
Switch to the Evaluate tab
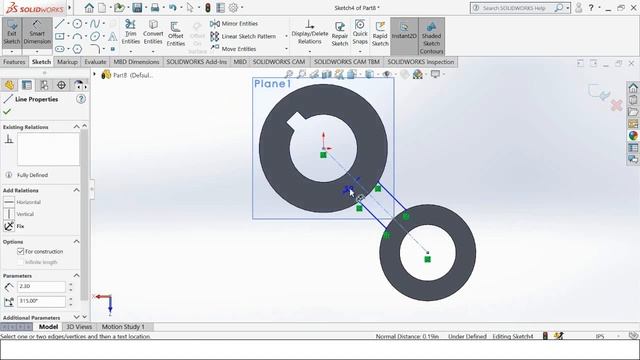[95, 62]
